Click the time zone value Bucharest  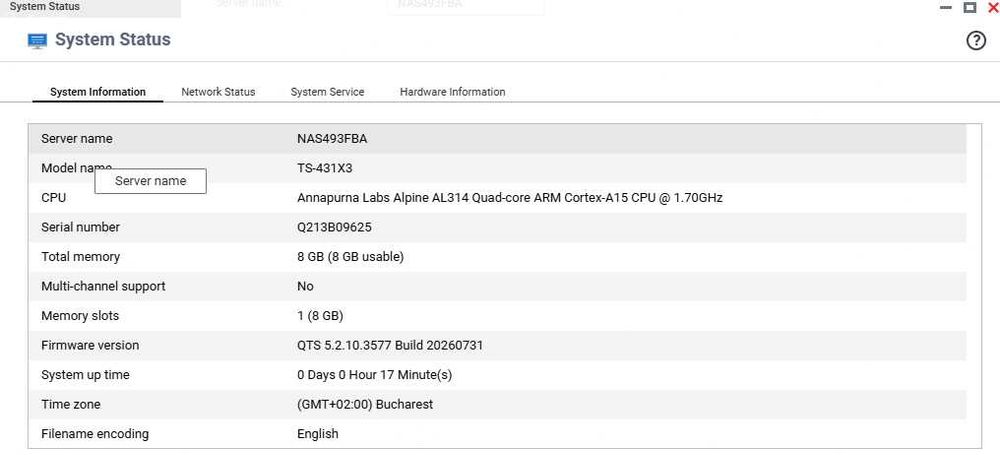point(365,405)
